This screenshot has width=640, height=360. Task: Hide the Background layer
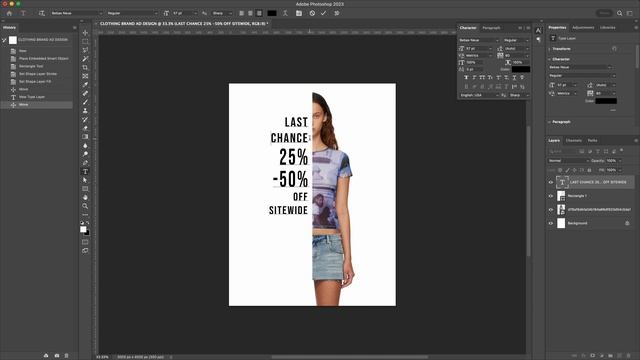pyautogui.click(x=551, y=223)
